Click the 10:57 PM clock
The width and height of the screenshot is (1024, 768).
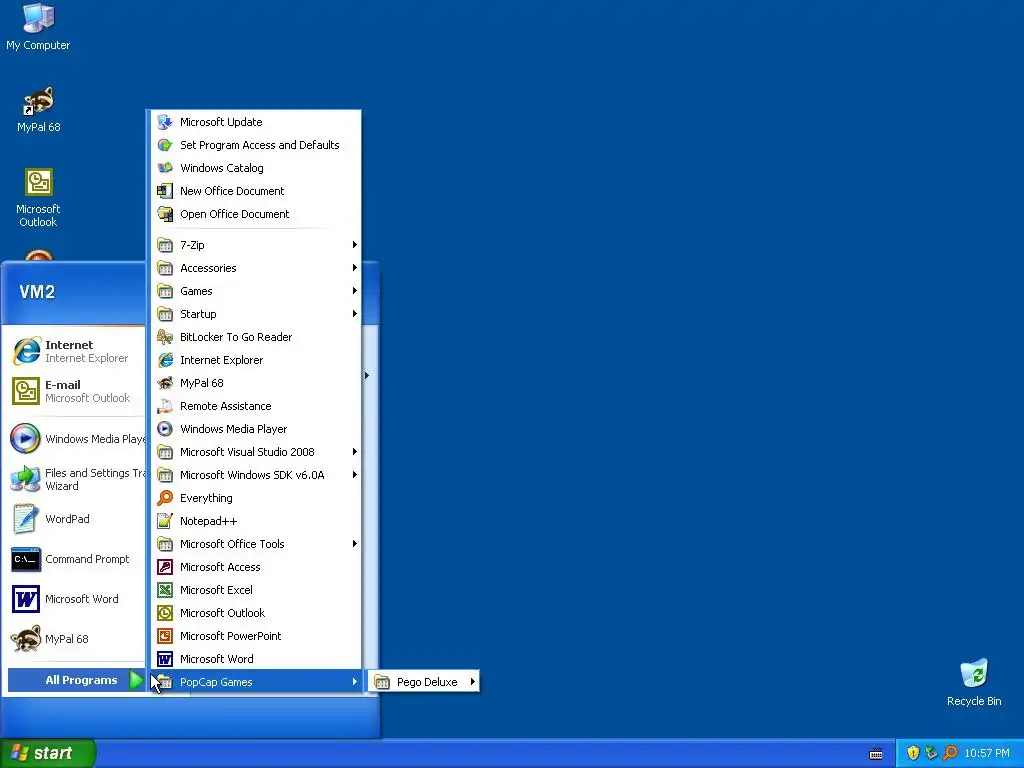click(987, 754)
